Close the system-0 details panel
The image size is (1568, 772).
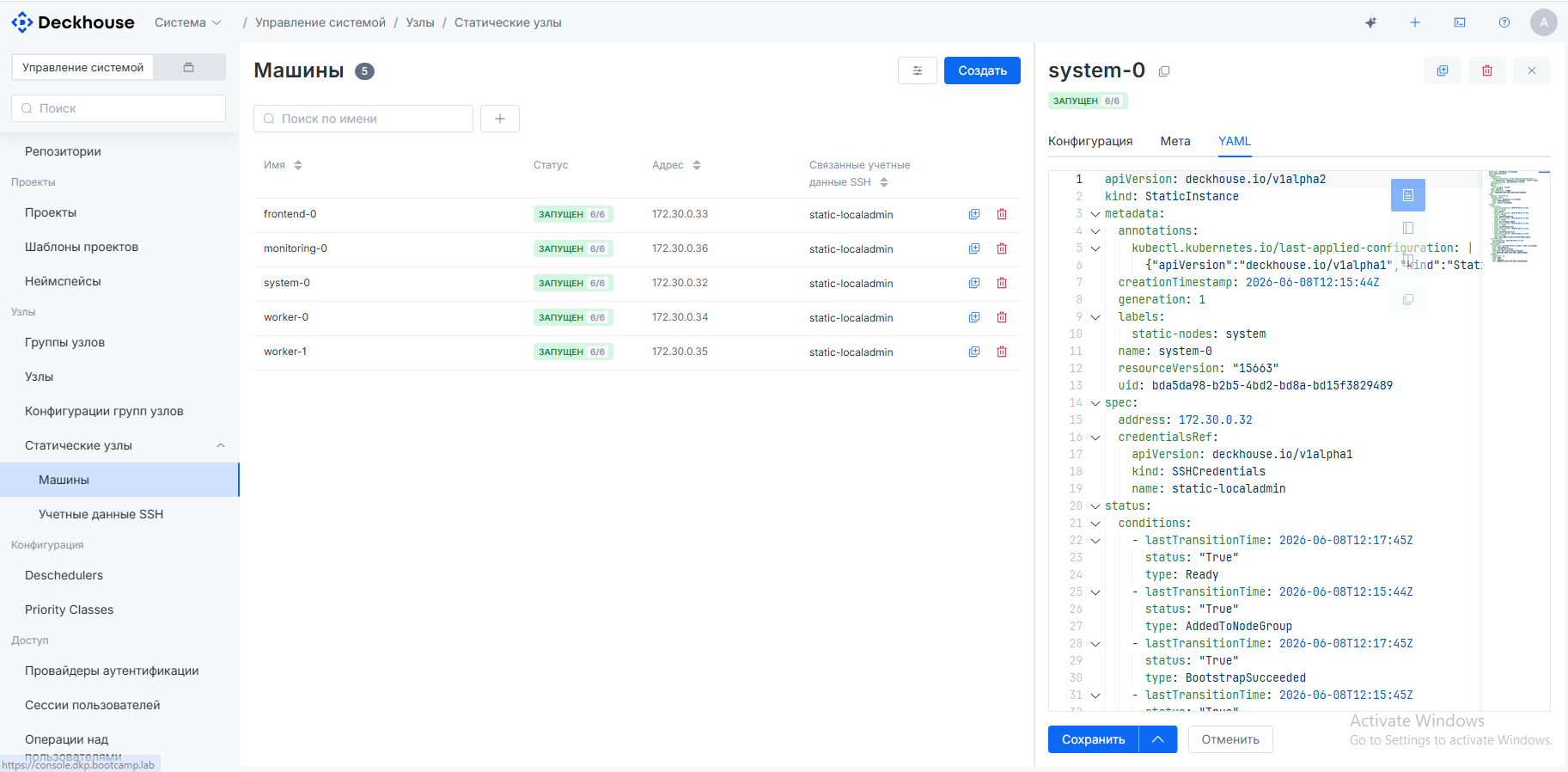click(x=1532, y=70)
